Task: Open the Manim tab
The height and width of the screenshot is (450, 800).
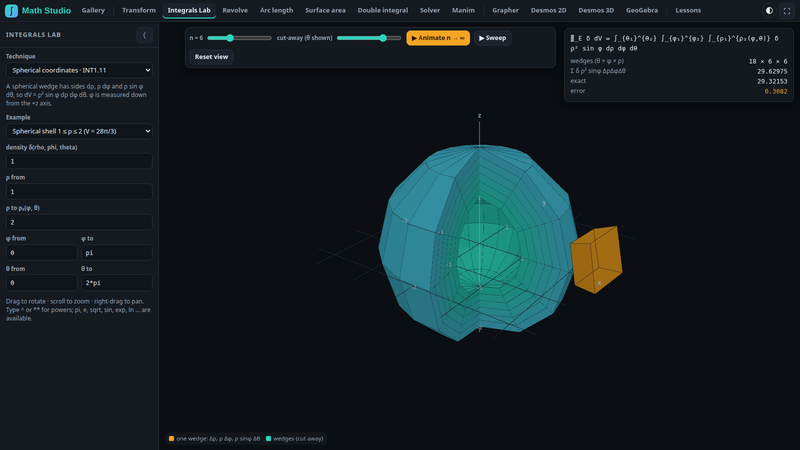Action: point(463,10)
